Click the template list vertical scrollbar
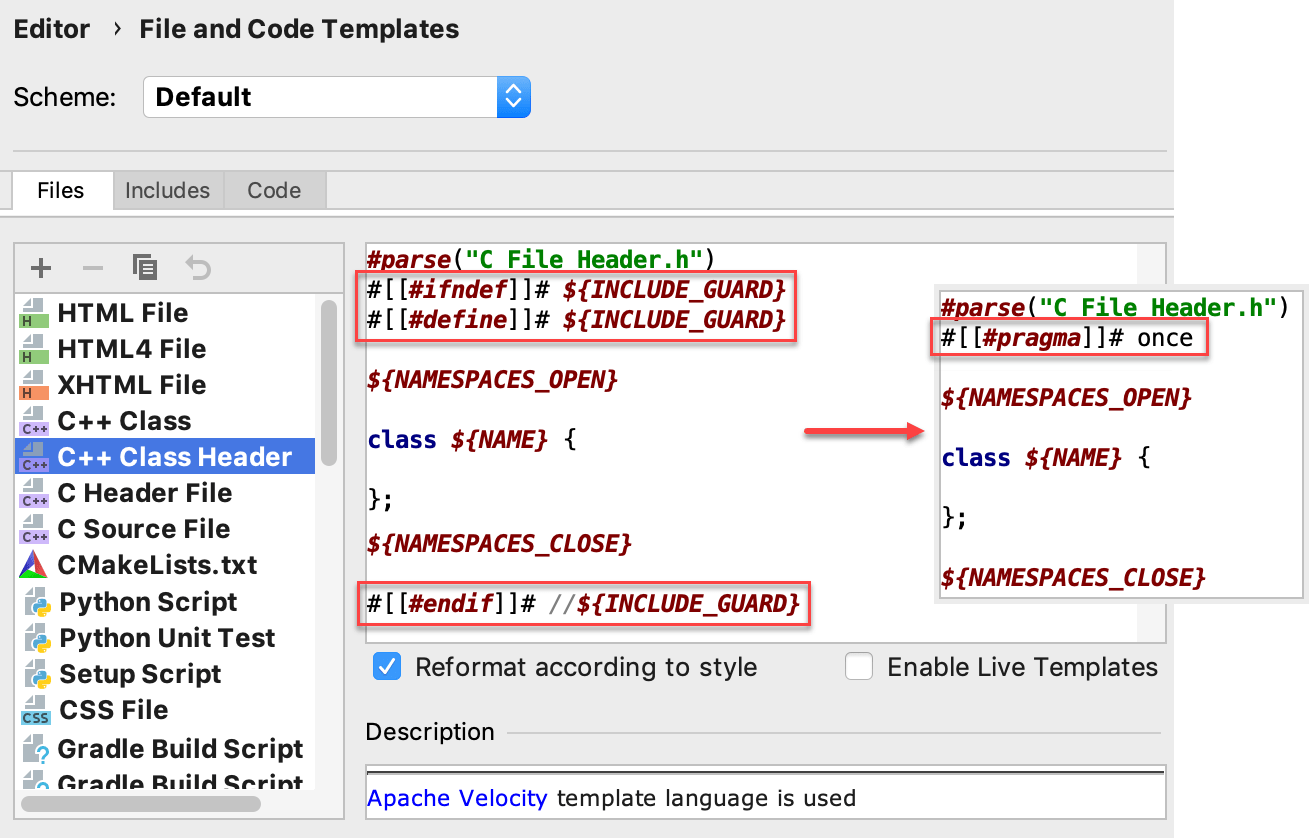 (328, 380)
